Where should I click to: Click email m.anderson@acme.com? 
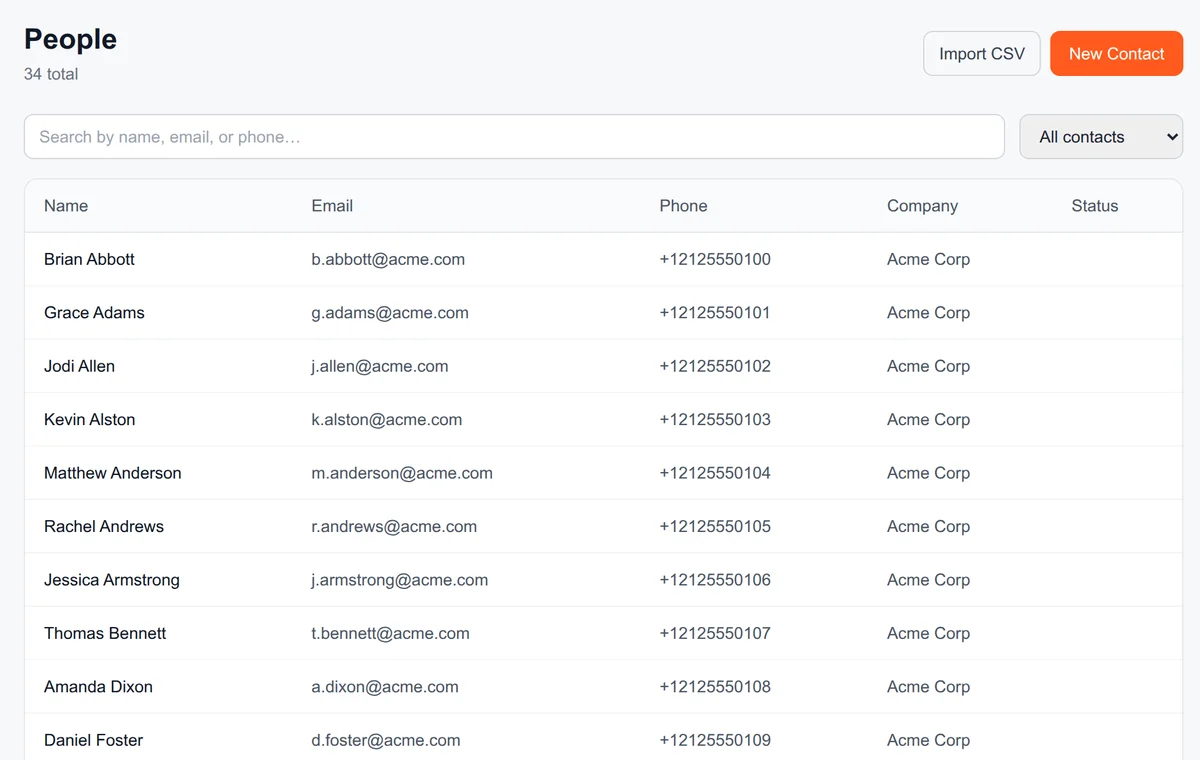(x=402, y=473)
